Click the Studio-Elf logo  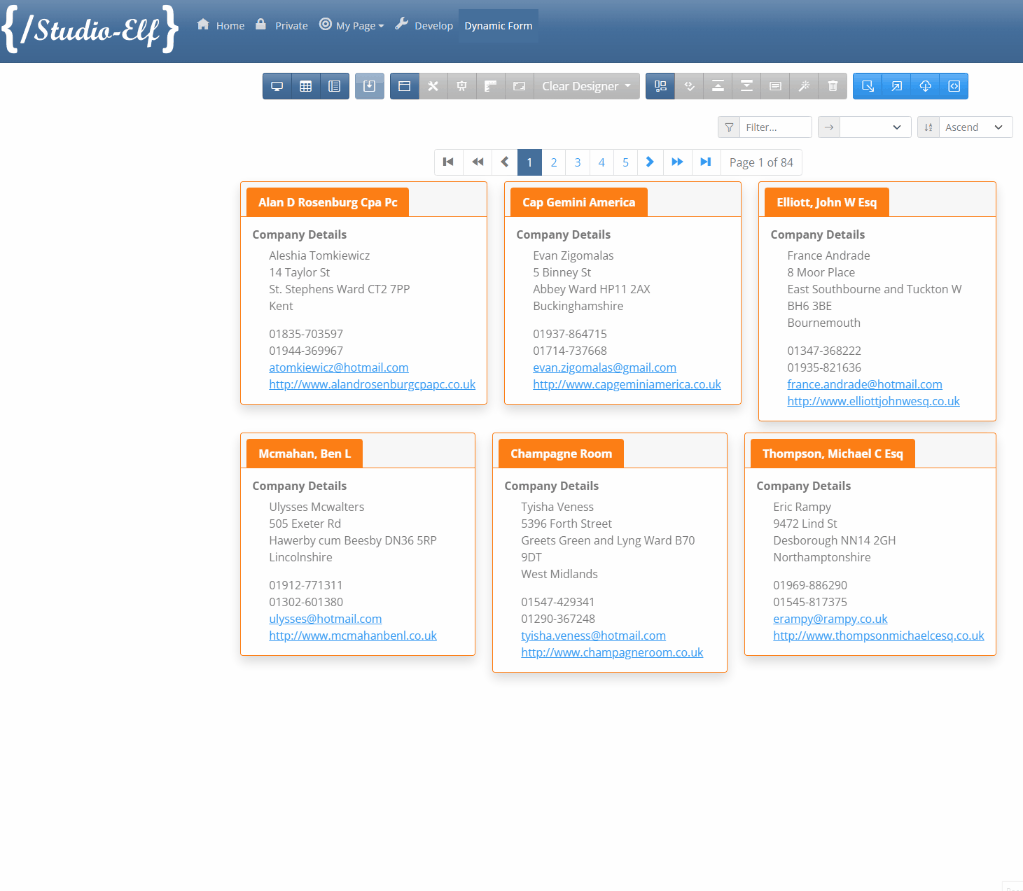[x=90, y=29]
